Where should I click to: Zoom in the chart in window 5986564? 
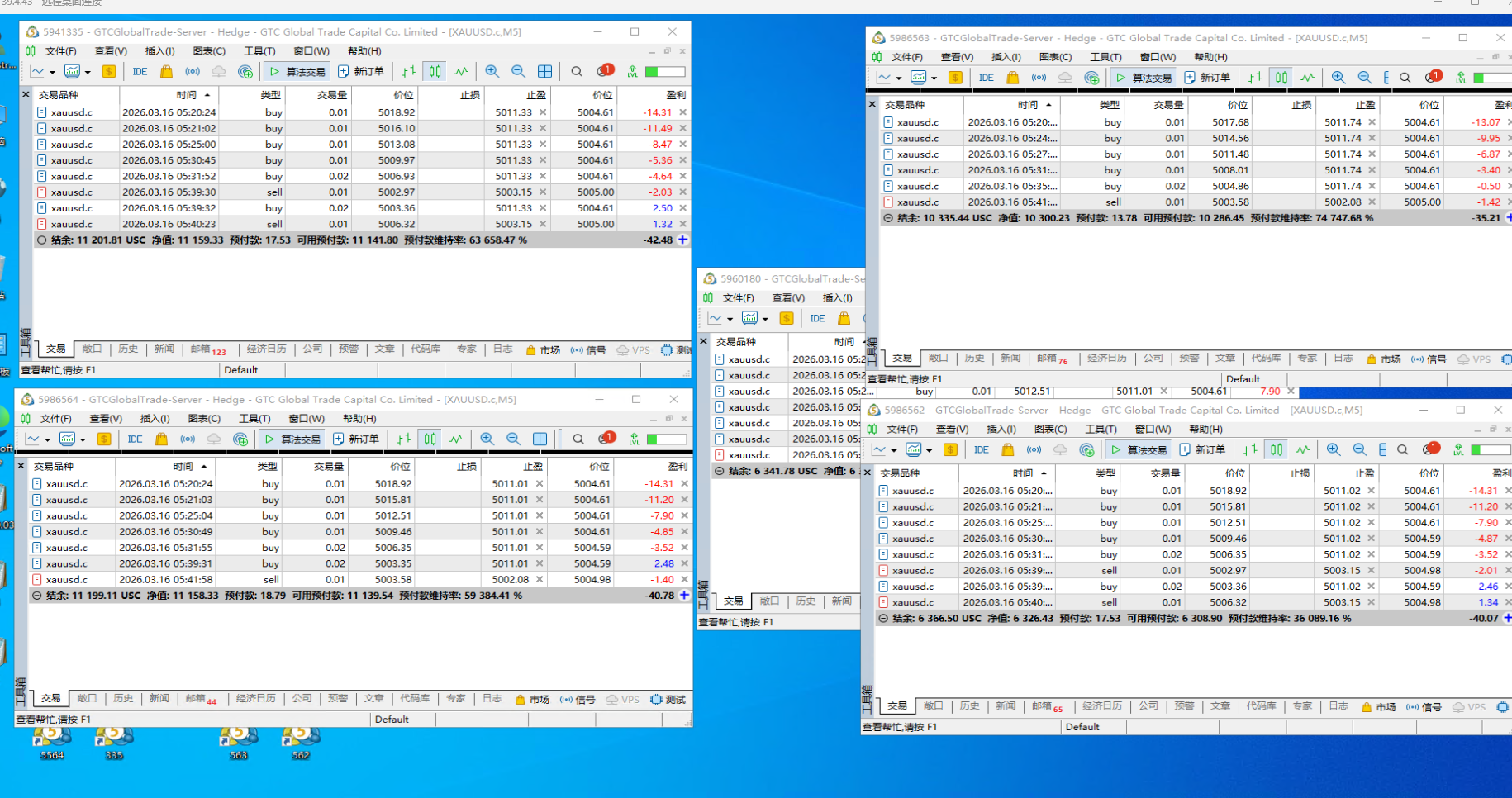point(487,439)
